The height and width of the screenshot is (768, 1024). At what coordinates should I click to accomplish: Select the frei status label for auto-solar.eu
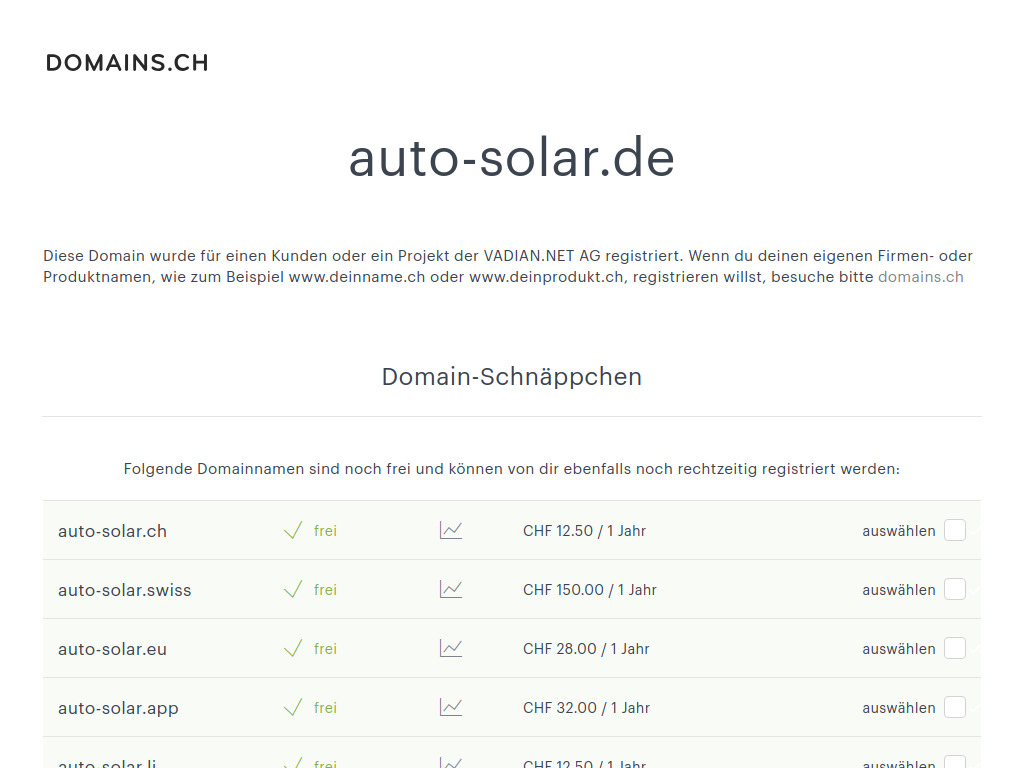click(x=325, y=648)
